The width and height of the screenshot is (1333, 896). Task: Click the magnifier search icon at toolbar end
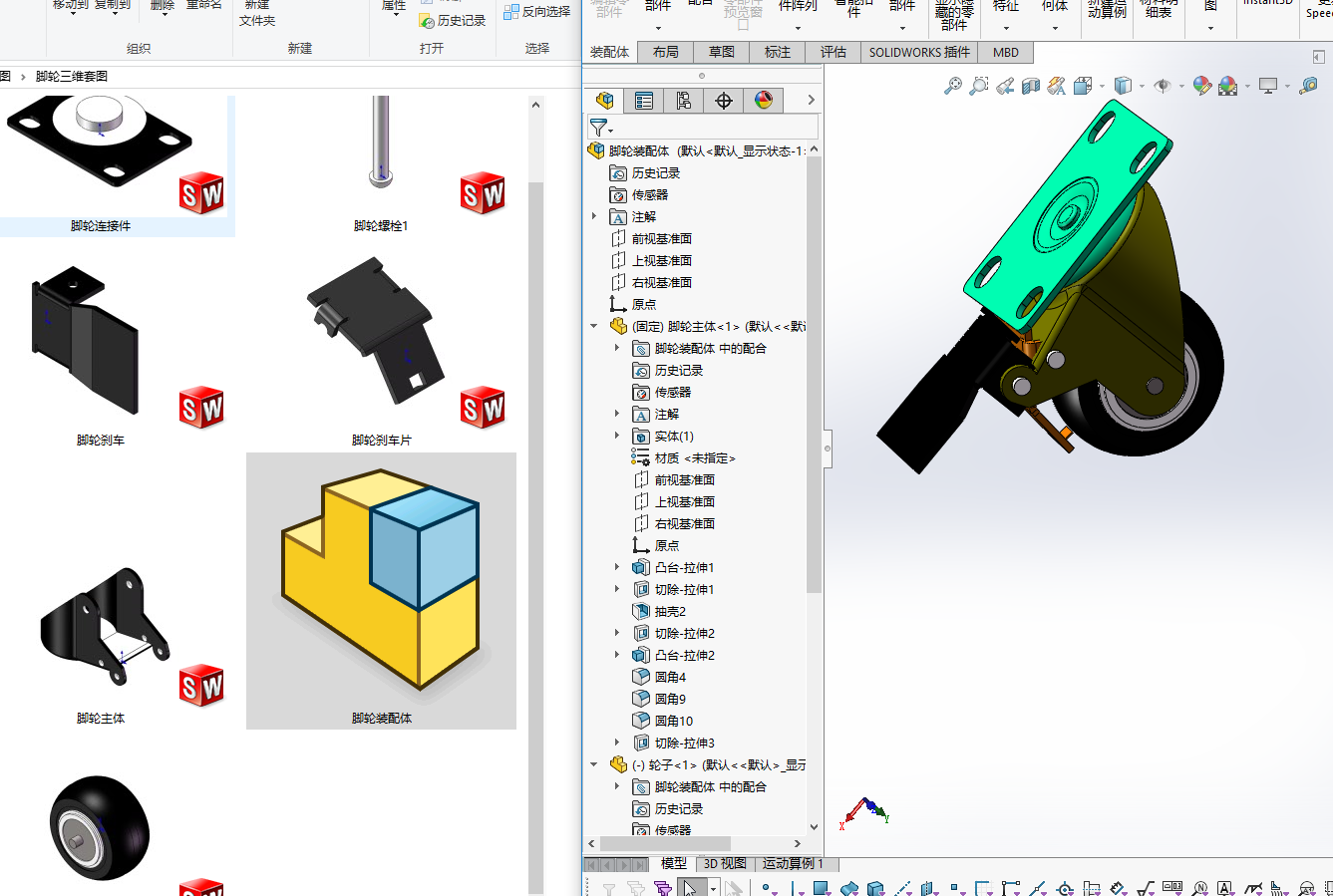(1309, 86)
